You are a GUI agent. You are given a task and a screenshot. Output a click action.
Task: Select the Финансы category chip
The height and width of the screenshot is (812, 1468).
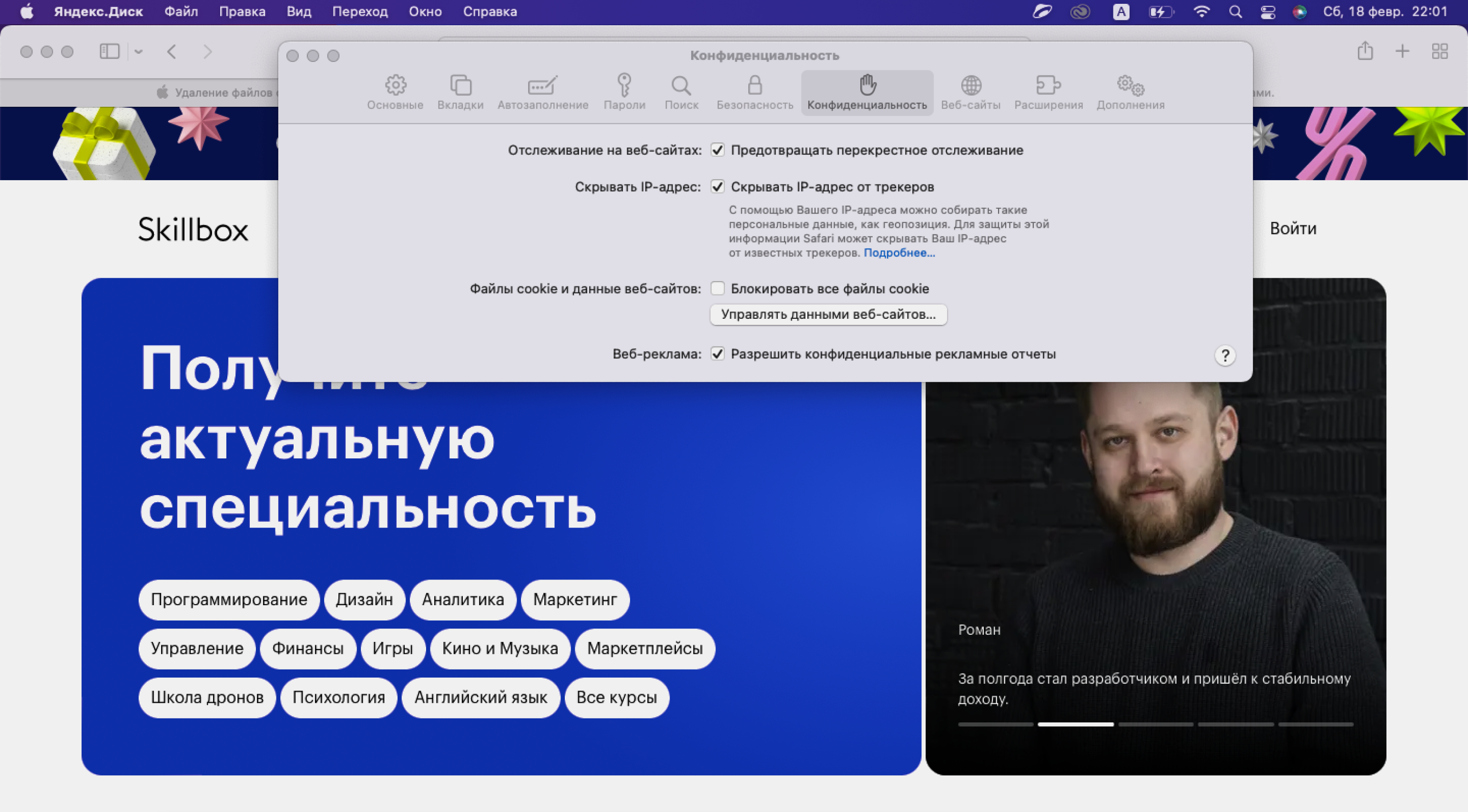pos(308,649)
